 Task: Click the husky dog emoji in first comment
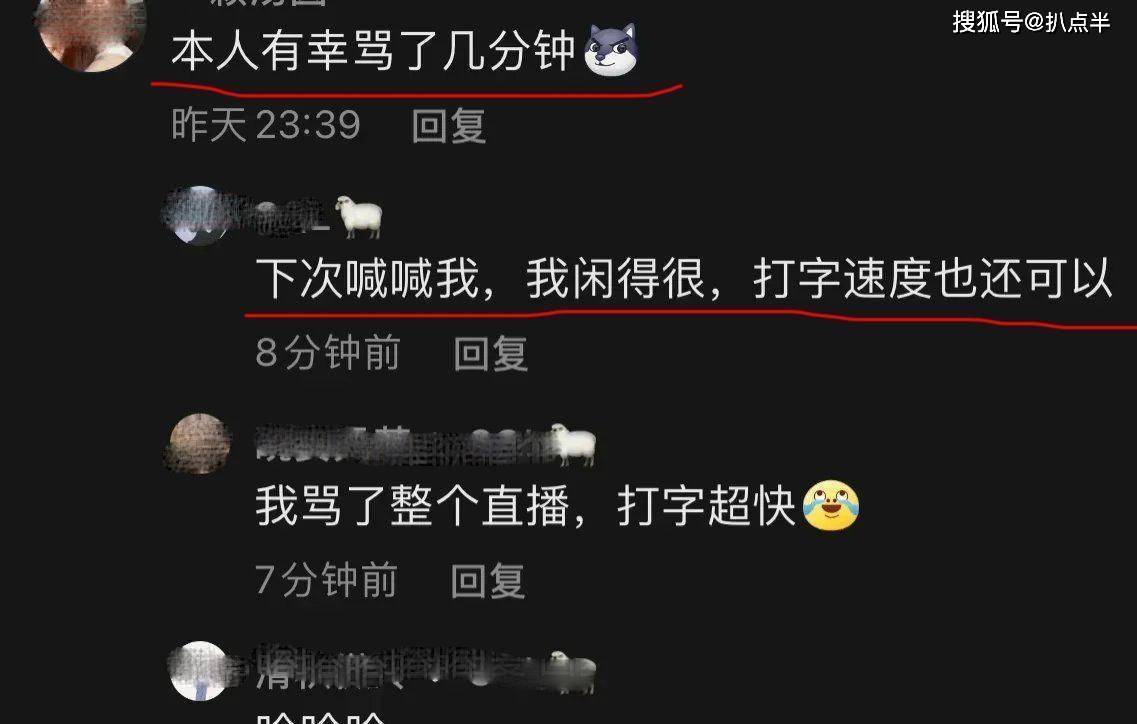point(611,49)
